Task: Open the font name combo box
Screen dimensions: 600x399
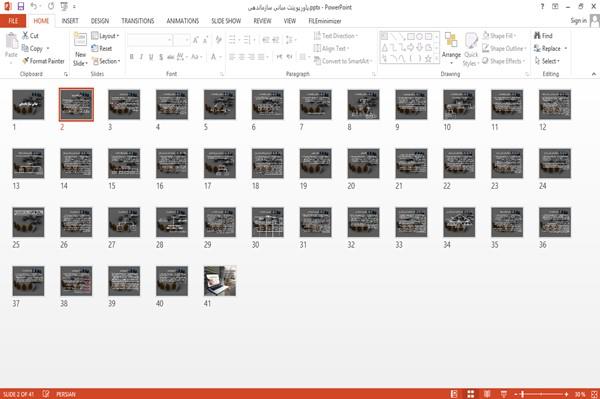Action: [149, 40]
